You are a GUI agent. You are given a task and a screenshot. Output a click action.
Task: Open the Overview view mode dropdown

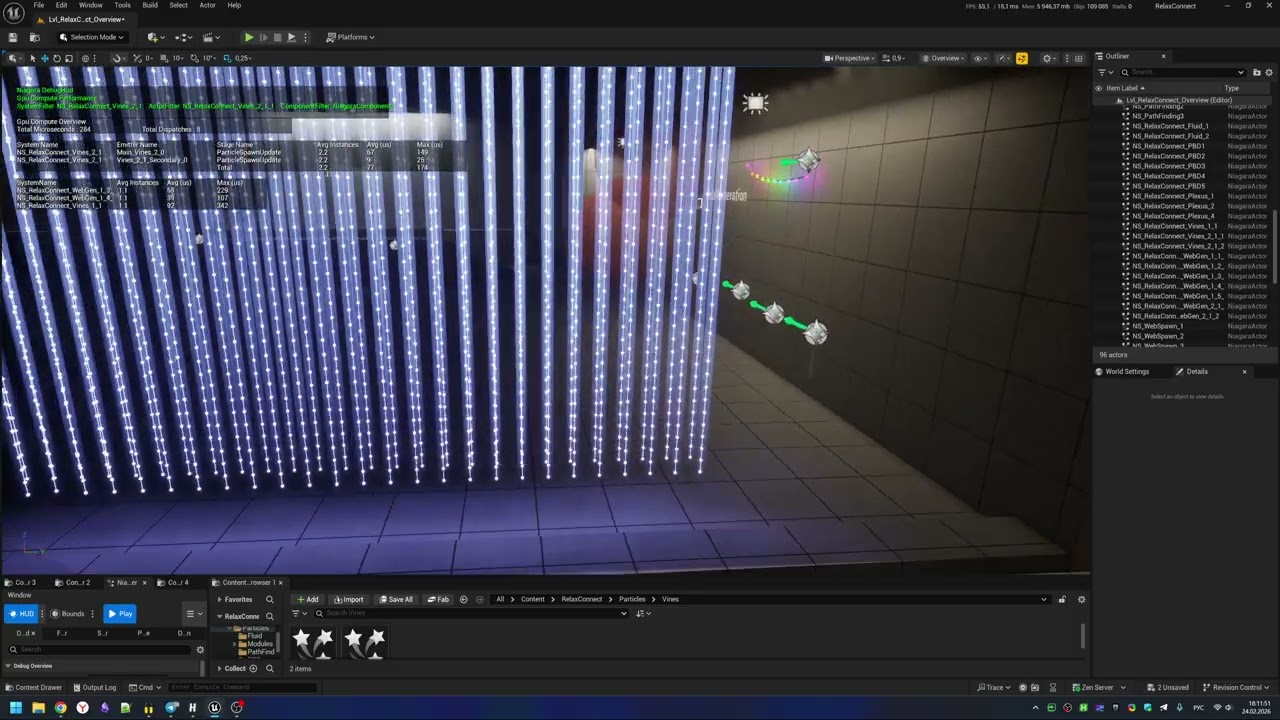pos(944,58)
